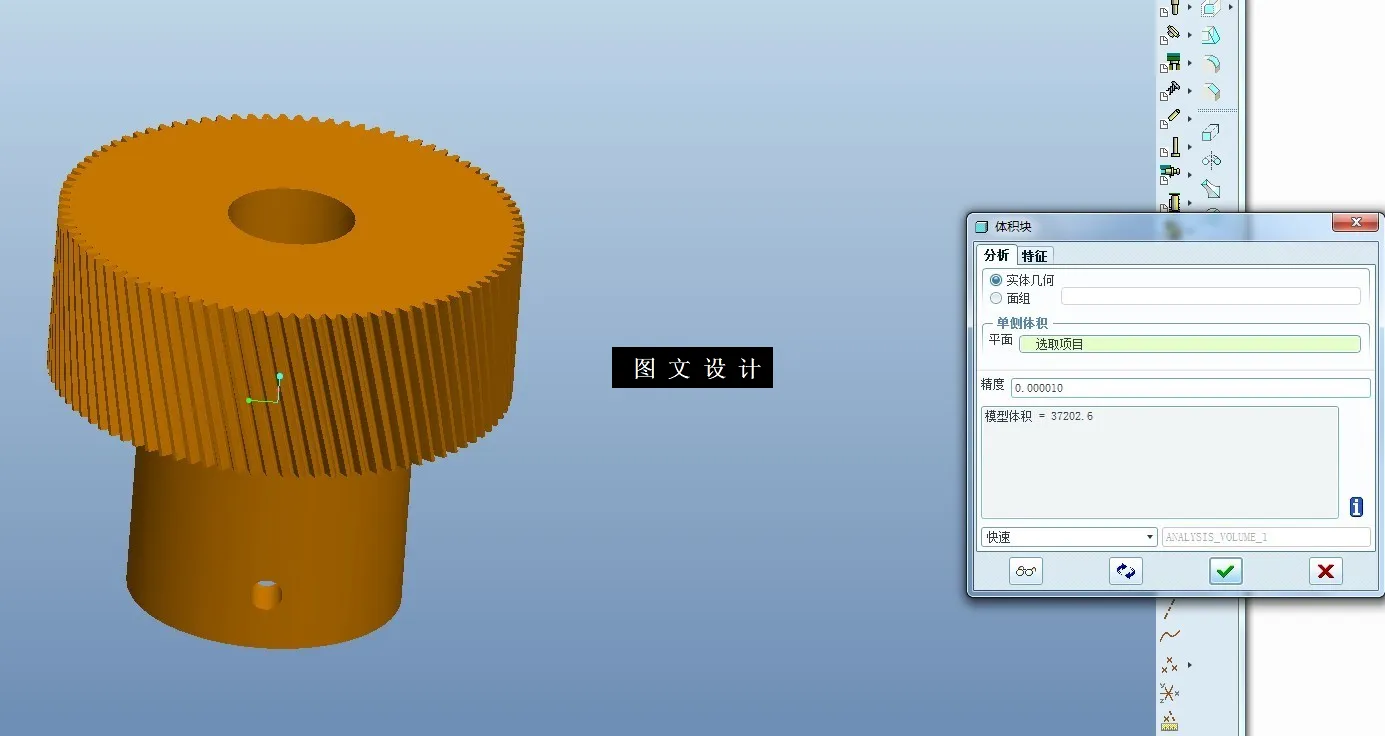Switch to the 特征 tab
Screen dimensions: 1385x736
(1034, 255)
